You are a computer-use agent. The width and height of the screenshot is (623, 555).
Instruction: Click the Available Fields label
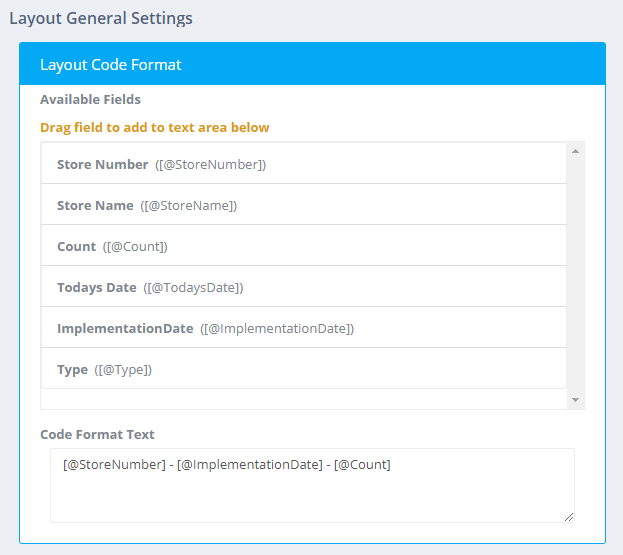click(x=90, y=99)
